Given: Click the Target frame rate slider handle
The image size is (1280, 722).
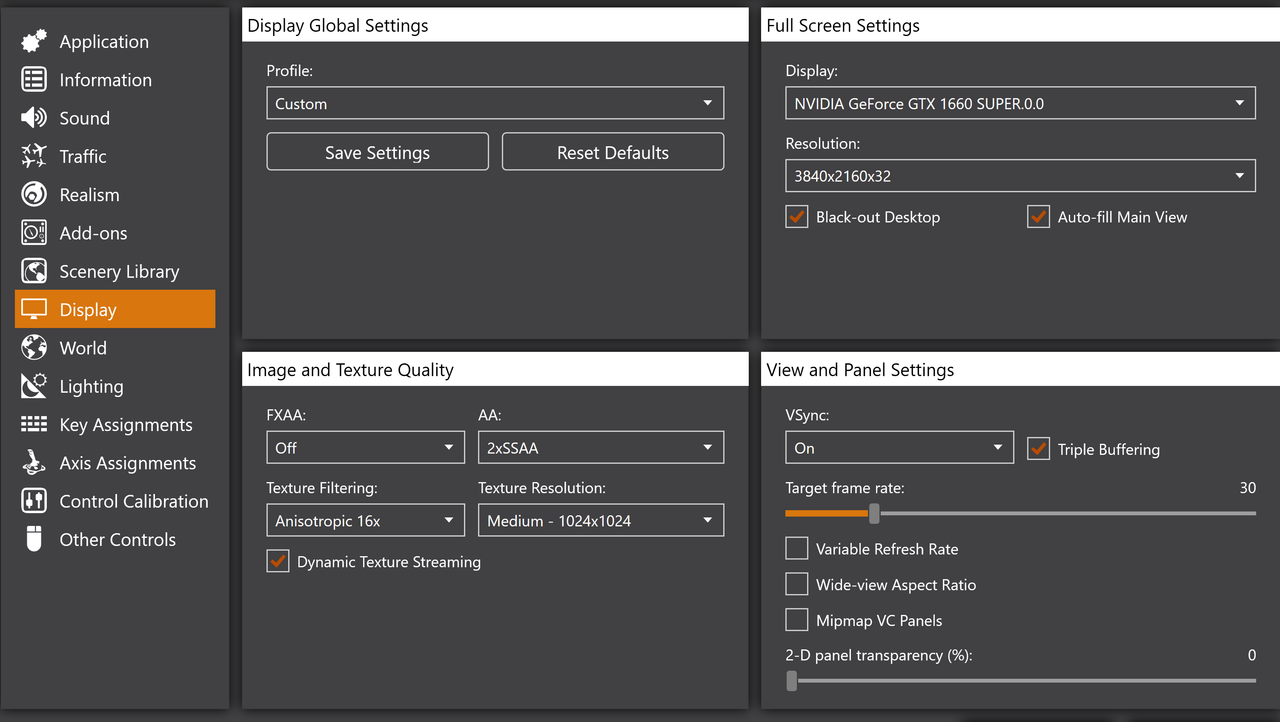Looking at the screenshot, I should [874, 513].
